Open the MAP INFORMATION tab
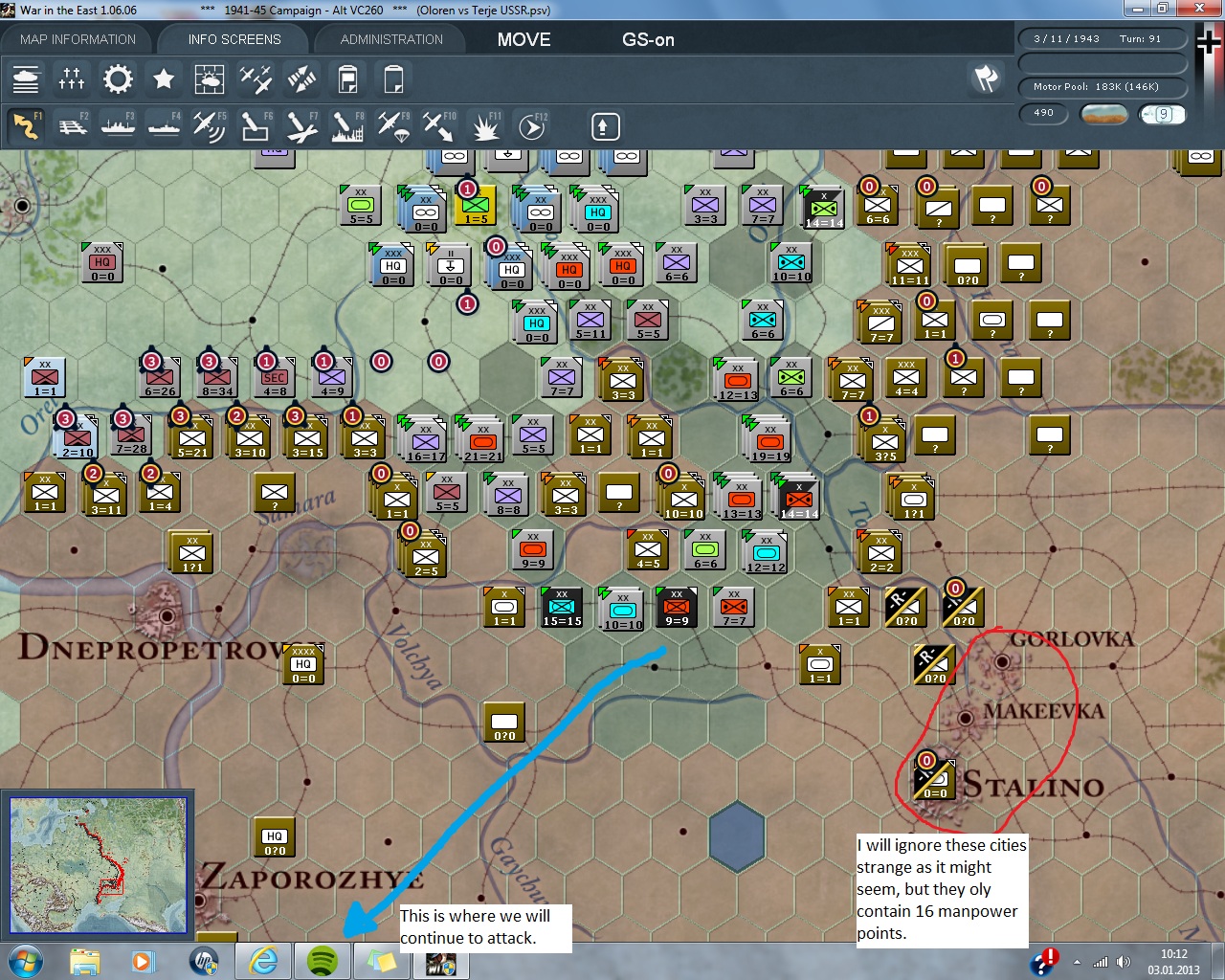Viewport: 1225px width, 980px height. [x=78, y=39]
